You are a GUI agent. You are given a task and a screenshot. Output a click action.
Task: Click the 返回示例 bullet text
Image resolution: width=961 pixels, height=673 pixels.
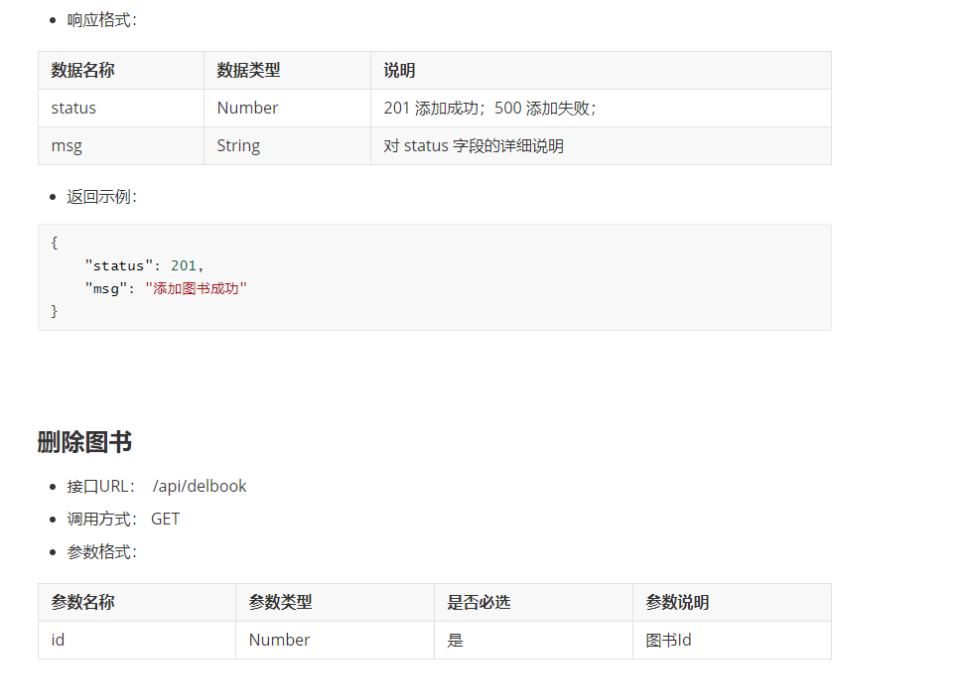click(102, 197)
